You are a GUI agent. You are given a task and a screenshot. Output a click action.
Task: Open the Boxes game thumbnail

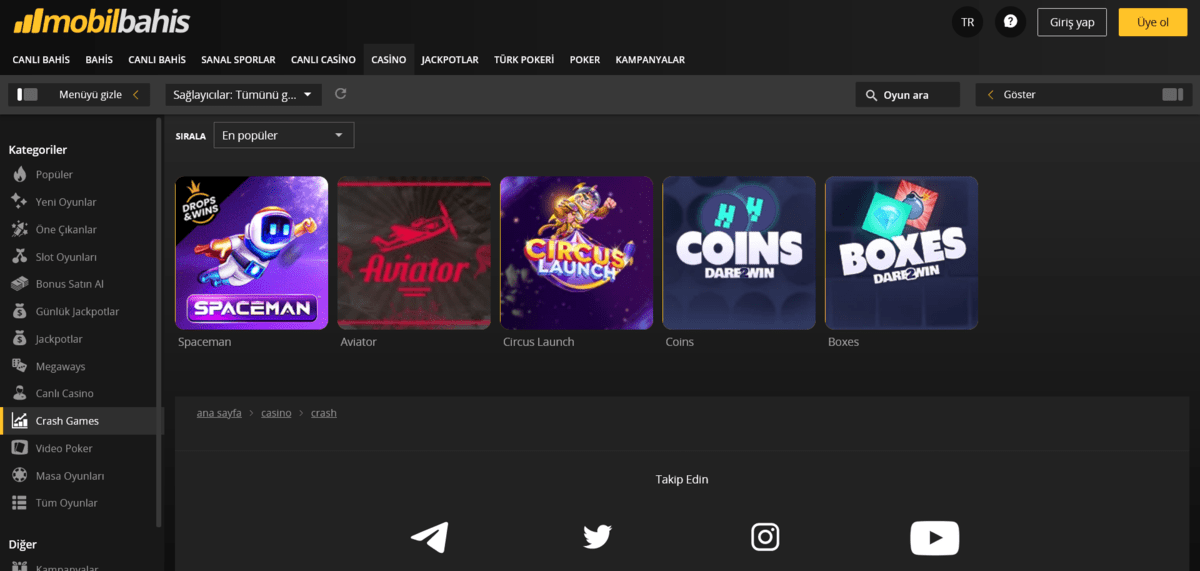click(x=902, y=253)
